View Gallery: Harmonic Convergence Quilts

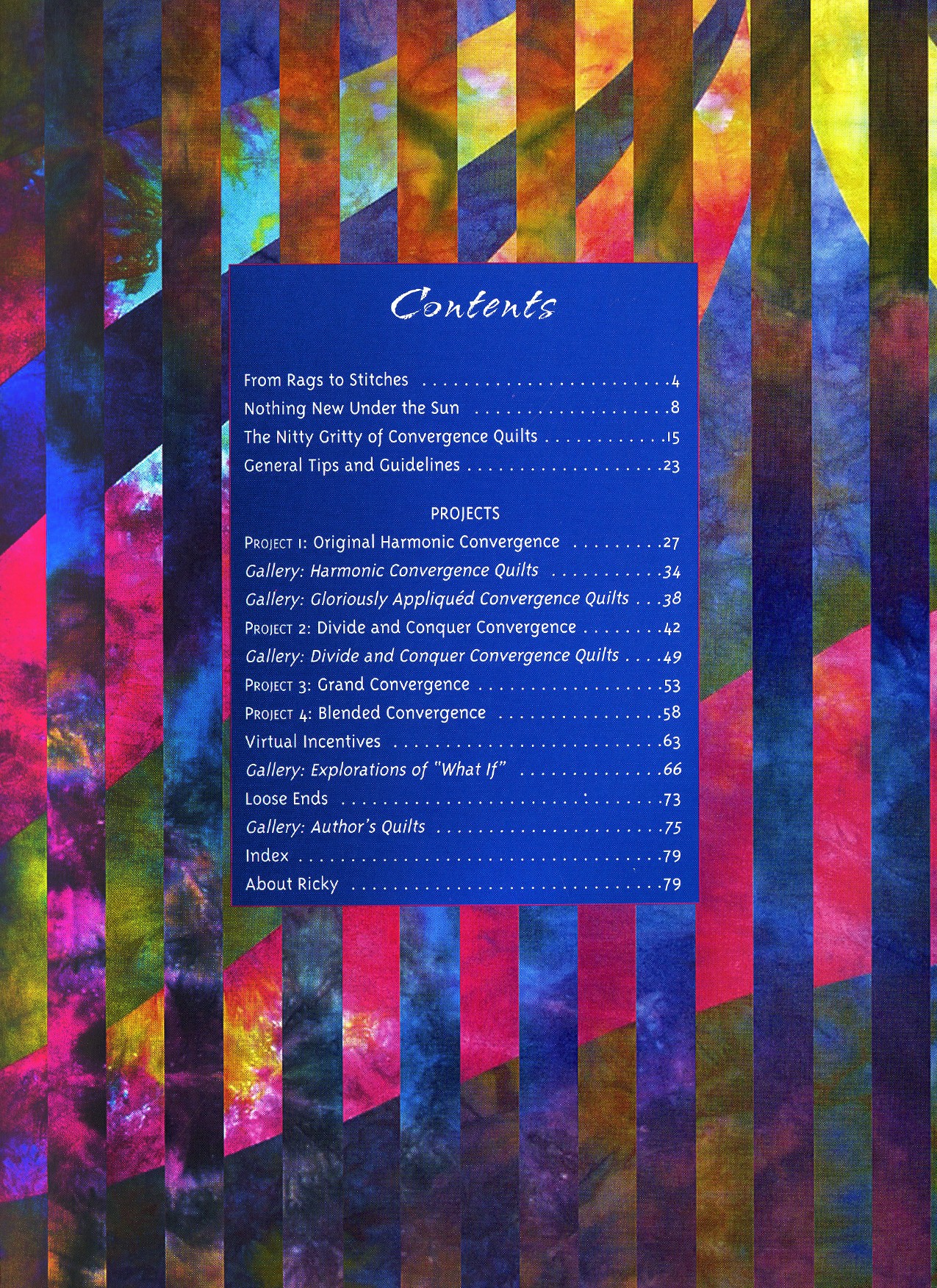pyautogui.click(x=391, y=570)
